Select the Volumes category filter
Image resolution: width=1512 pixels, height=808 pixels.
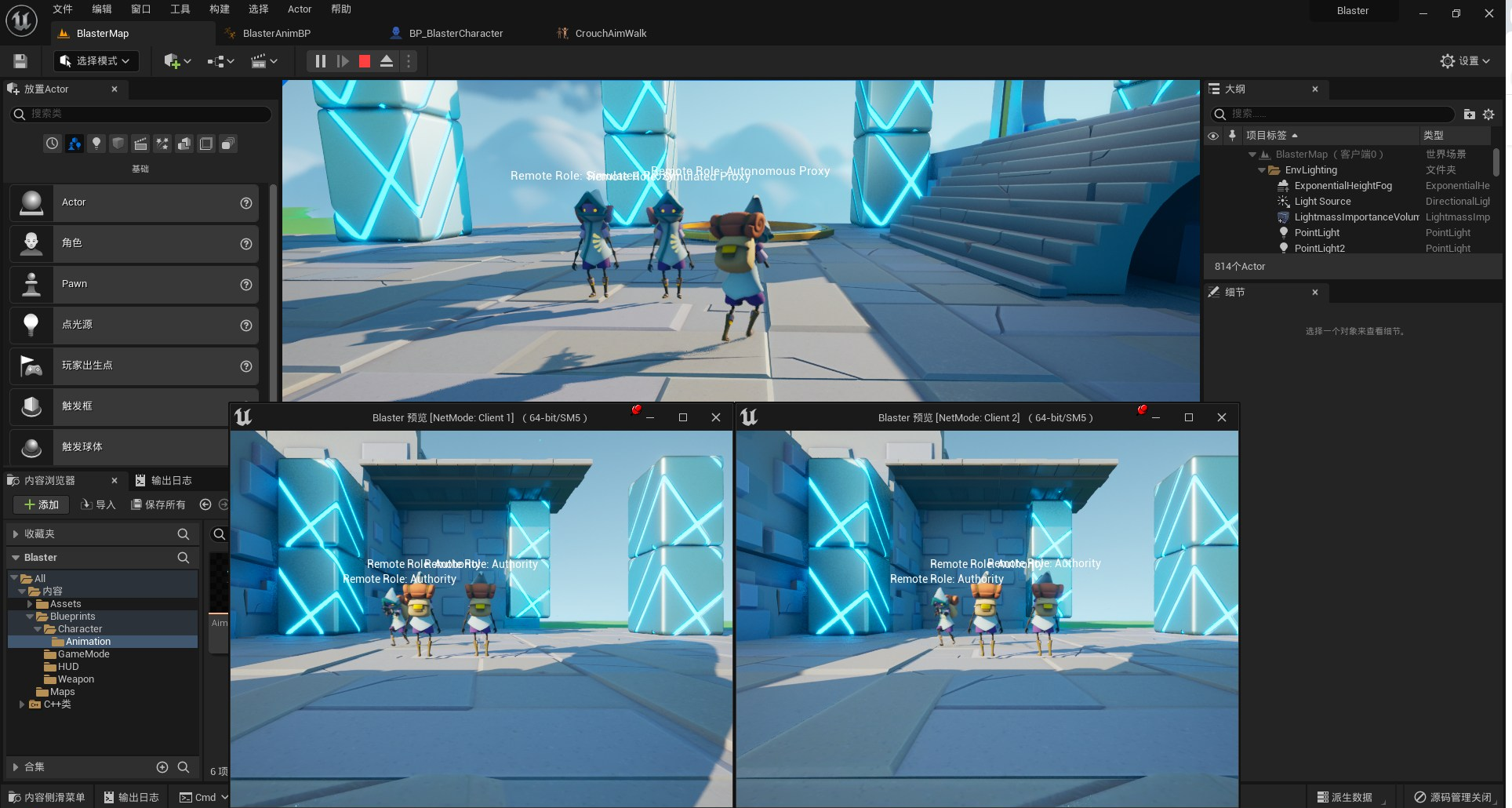tap(206, 144)
